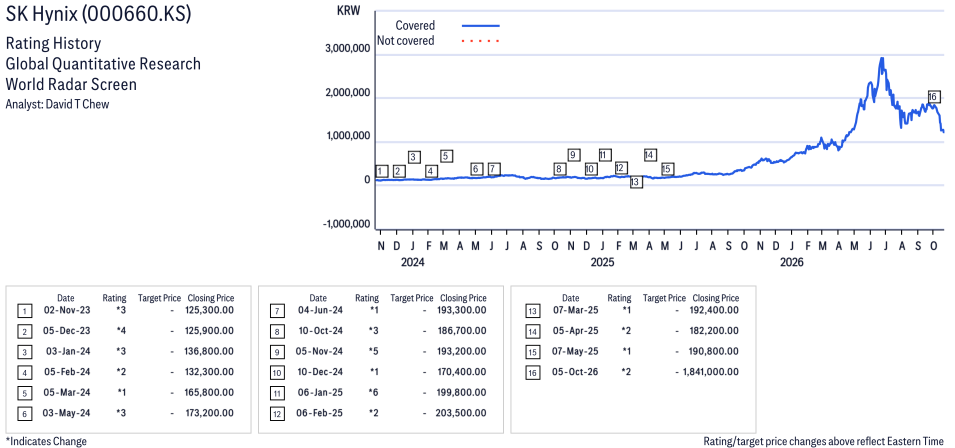Click the 2,000,000 y-axis label
955x448 pixels.
pos(348,94)
